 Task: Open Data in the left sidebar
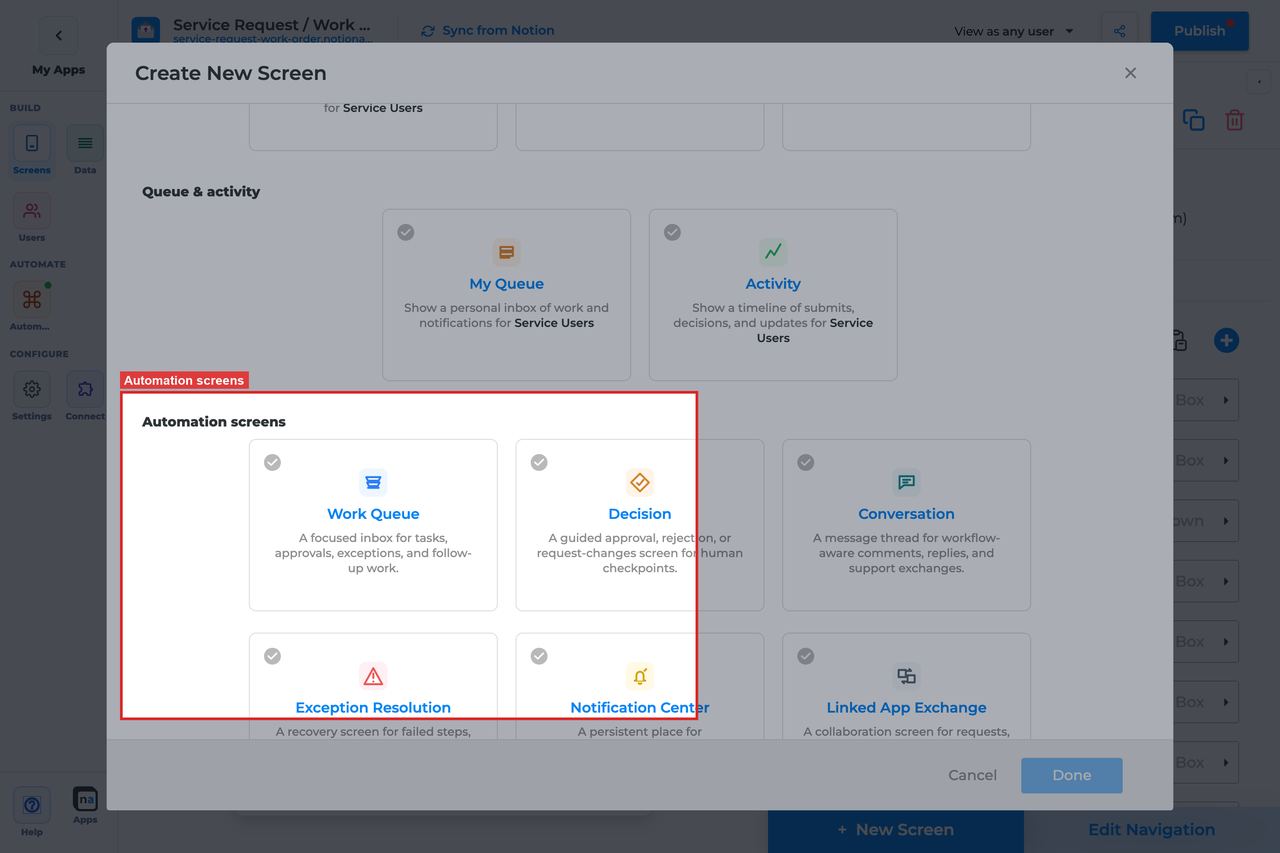[85, 150]
